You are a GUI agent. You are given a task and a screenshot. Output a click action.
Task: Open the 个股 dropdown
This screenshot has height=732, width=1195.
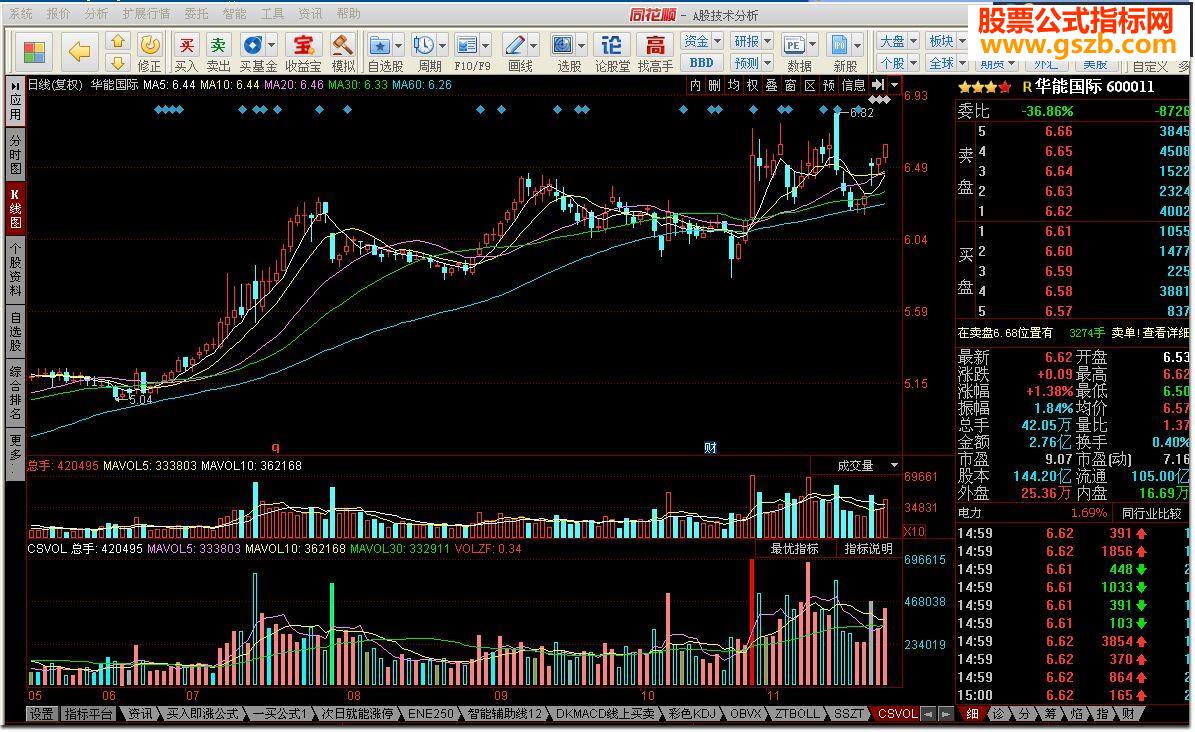[x=898, y=63]
